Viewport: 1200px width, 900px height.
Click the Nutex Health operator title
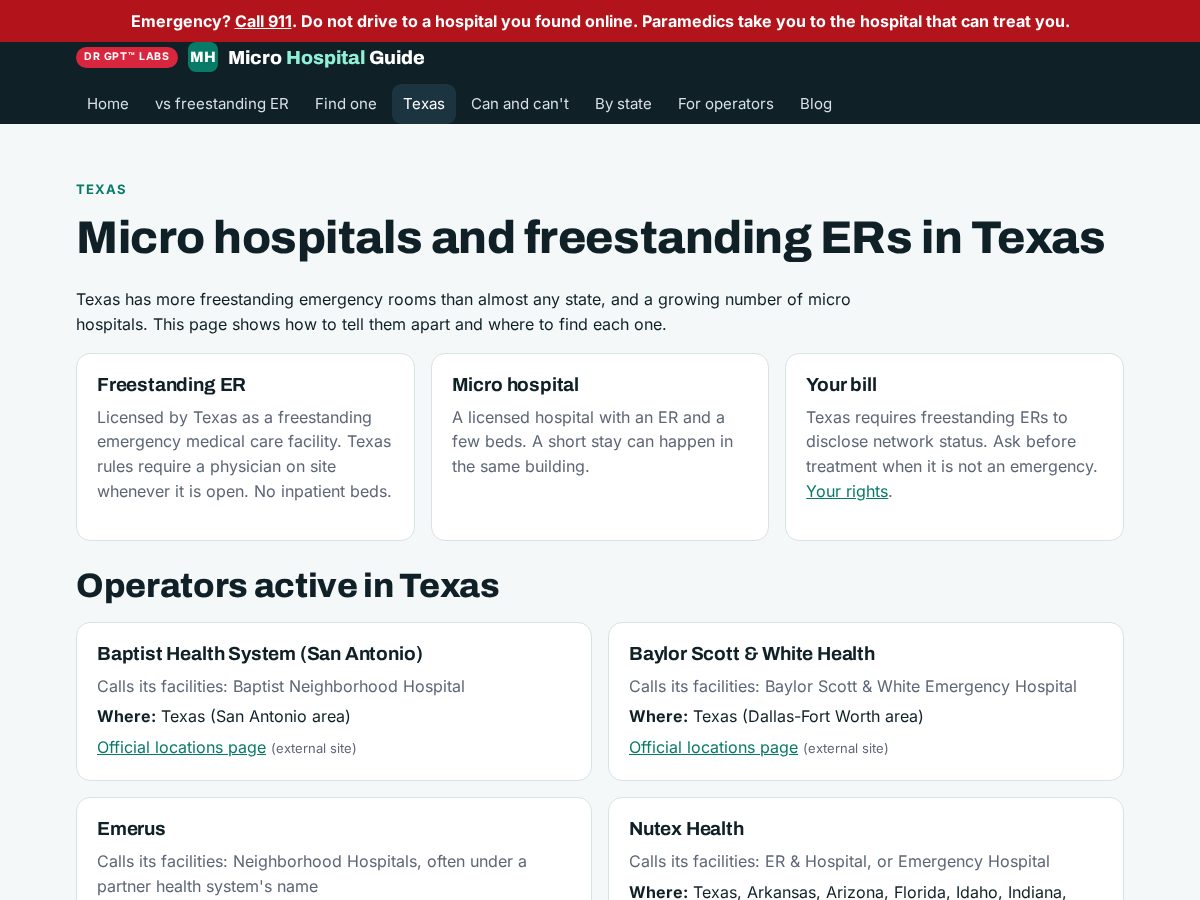tap(686, 828)
